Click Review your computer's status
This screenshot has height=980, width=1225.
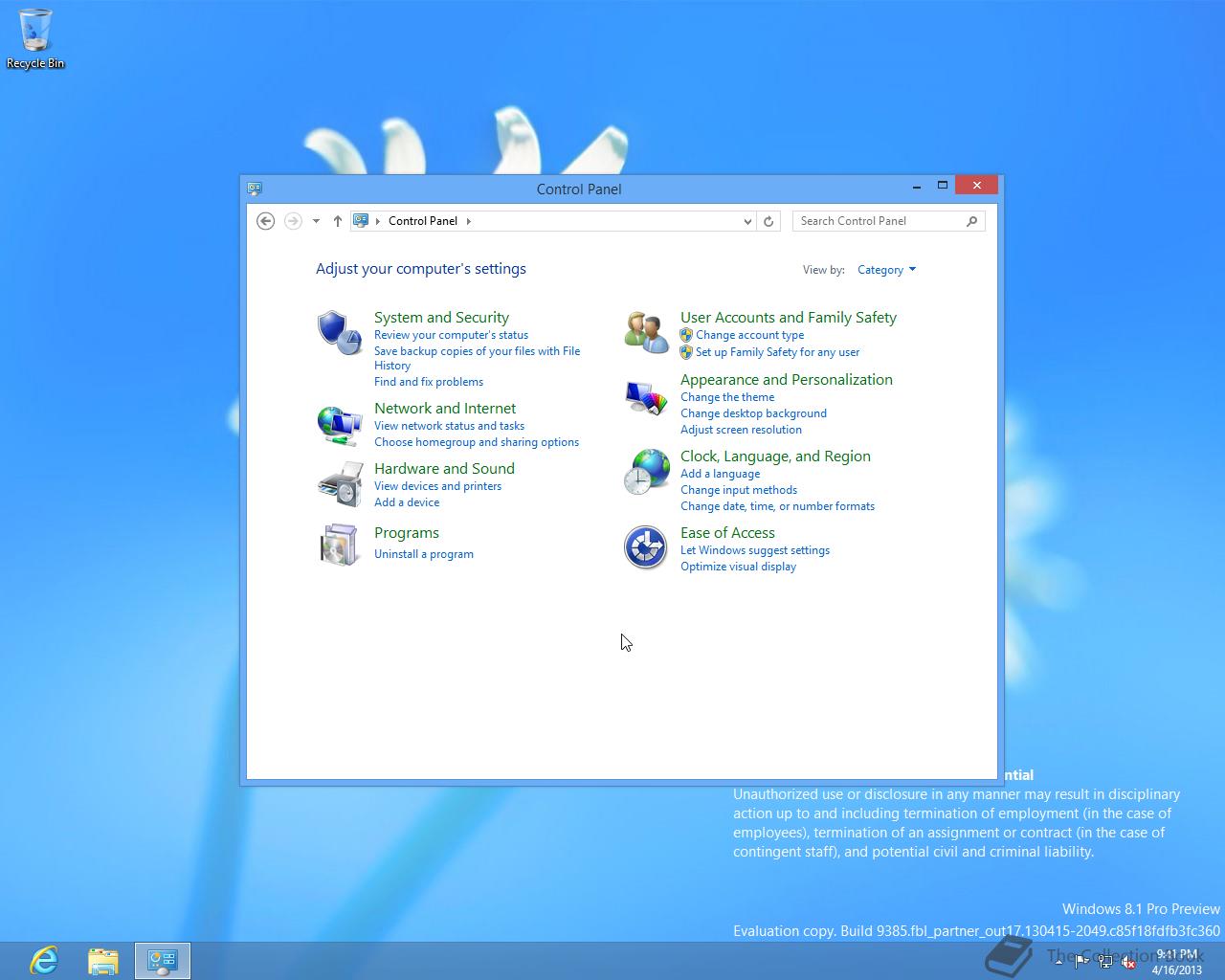[451, 335]
